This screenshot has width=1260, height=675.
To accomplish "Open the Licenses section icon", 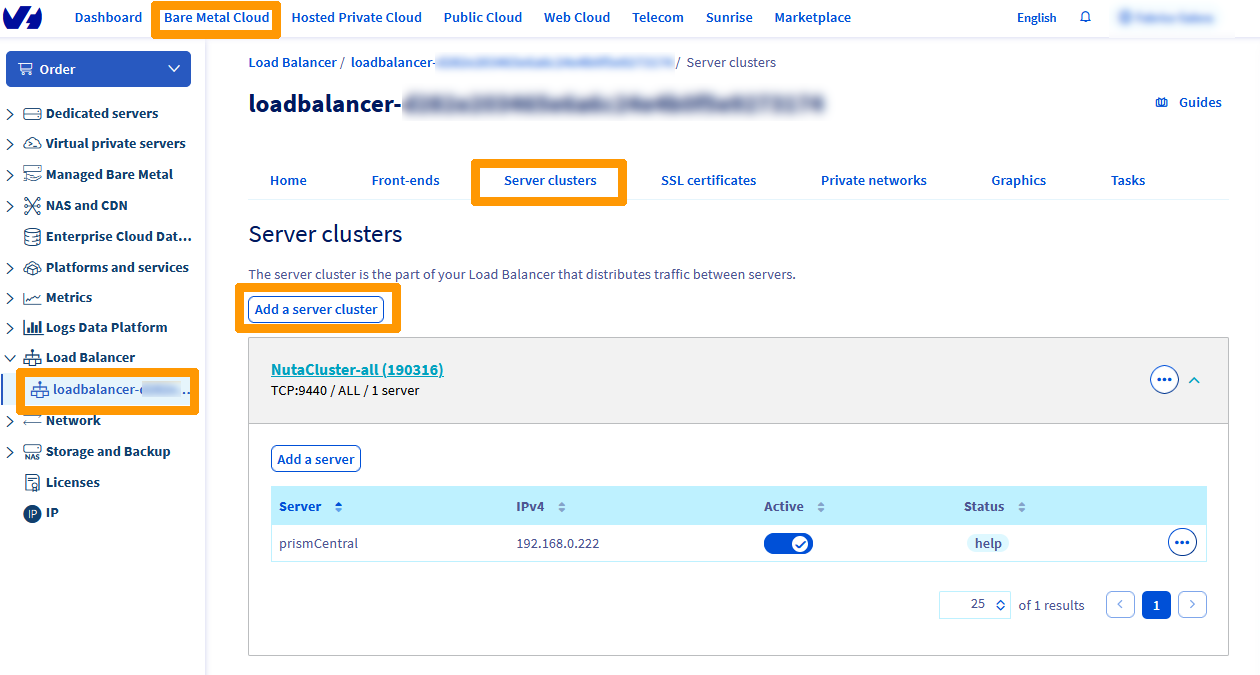I will (x=30, y=482).
